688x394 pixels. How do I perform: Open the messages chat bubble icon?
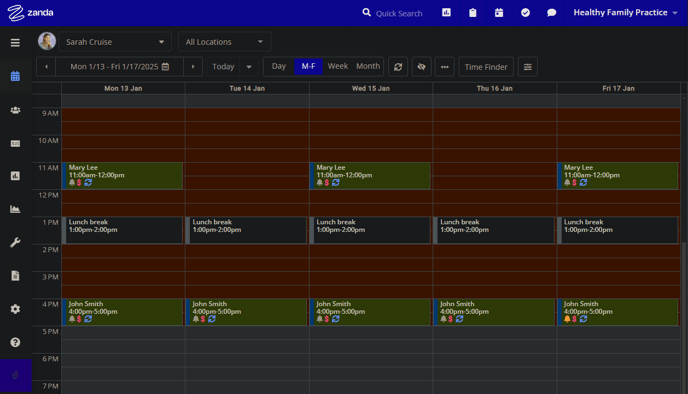(x=552, y=13)
